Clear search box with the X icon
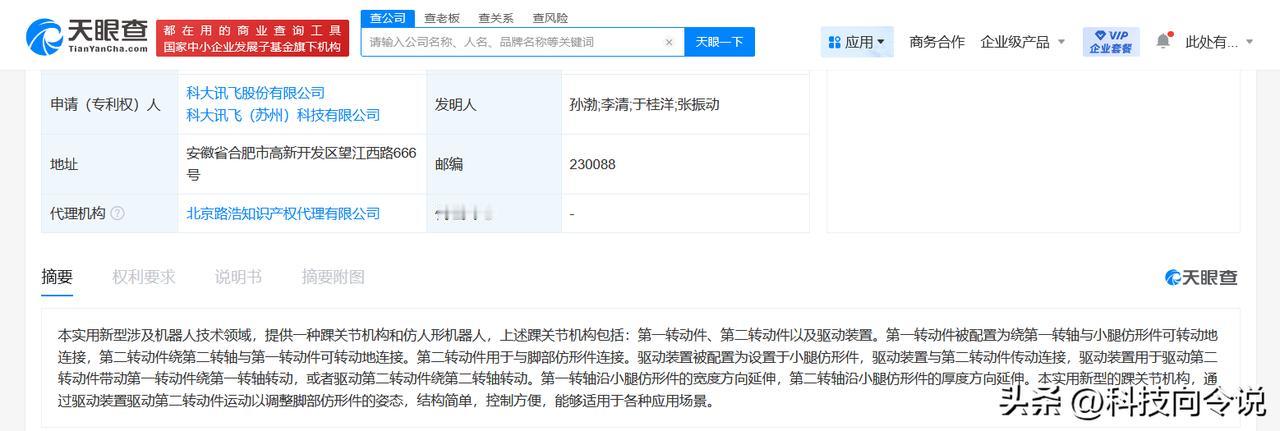1280x431 pixels. pos(669,42)
